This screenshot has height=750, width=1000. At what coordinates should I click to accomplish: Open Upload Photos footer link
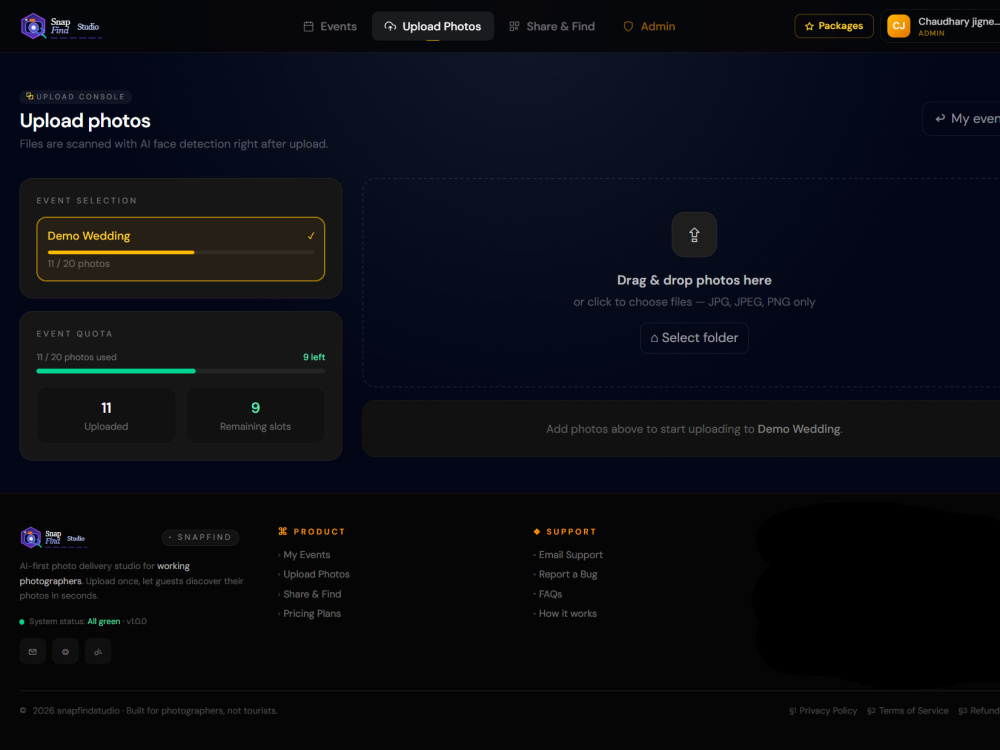pyautogui.click(x=316, y=574)
